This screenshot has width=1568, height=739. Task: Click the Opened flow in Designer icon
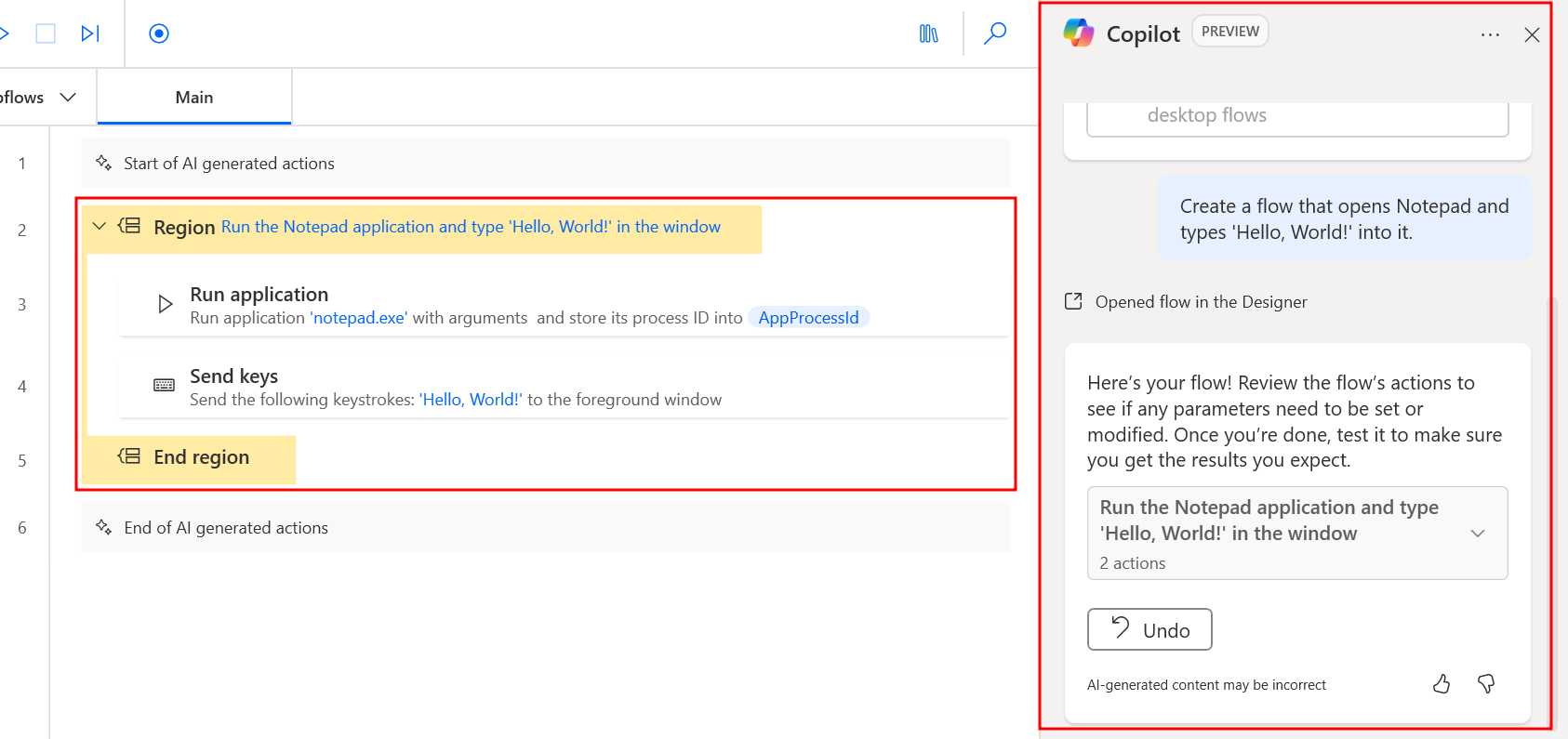(1073, 301)
